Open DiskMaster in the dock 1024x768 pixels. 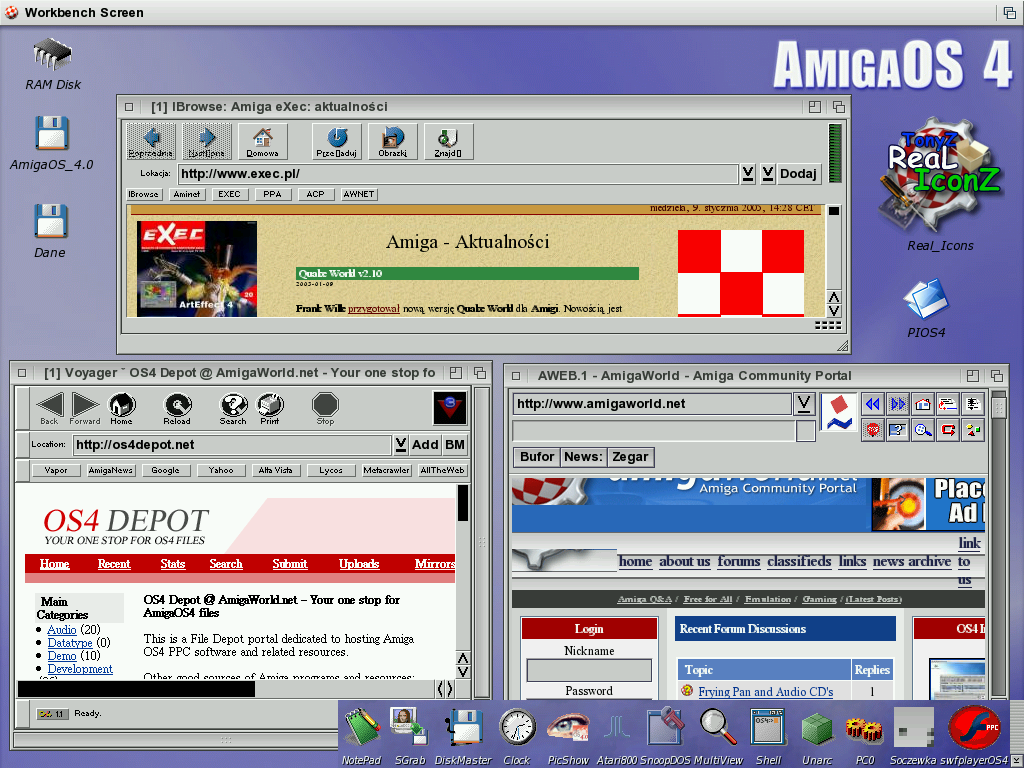(463, 735)
